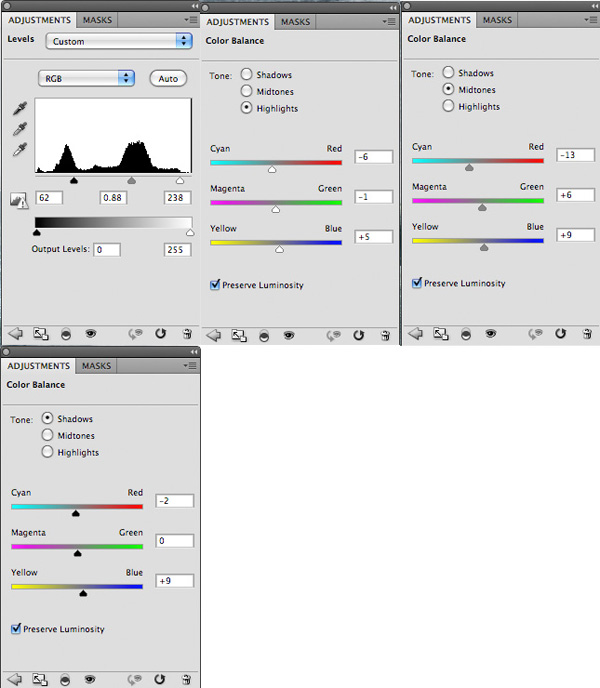Open panel flyout menu in Levels panel

click(190, 20)
